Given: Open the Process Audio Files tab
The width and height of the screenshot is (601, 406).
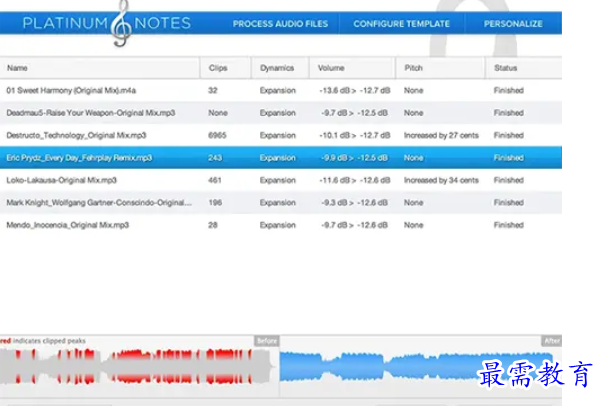Looking at the screenshot, I should [280, 24].
